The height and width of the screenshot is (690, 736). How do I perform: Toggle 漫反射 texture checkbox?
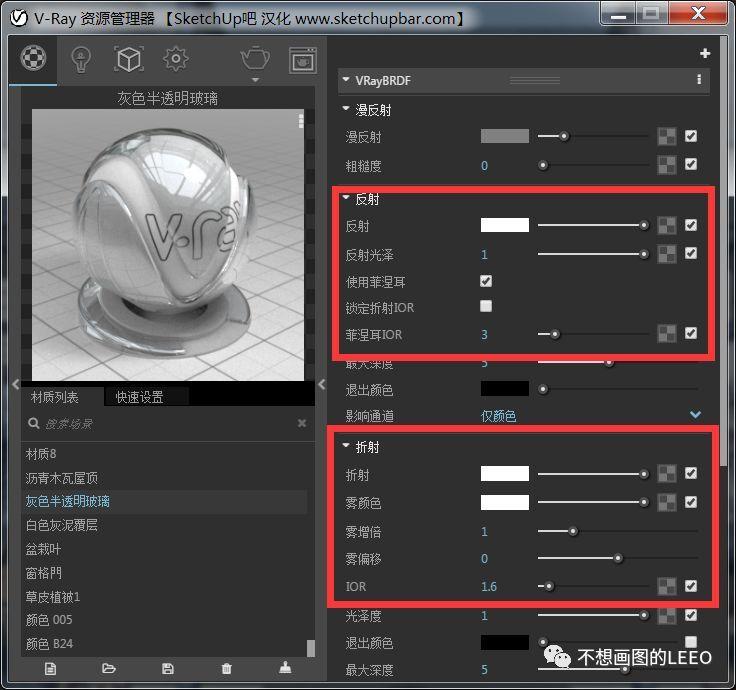690,136
